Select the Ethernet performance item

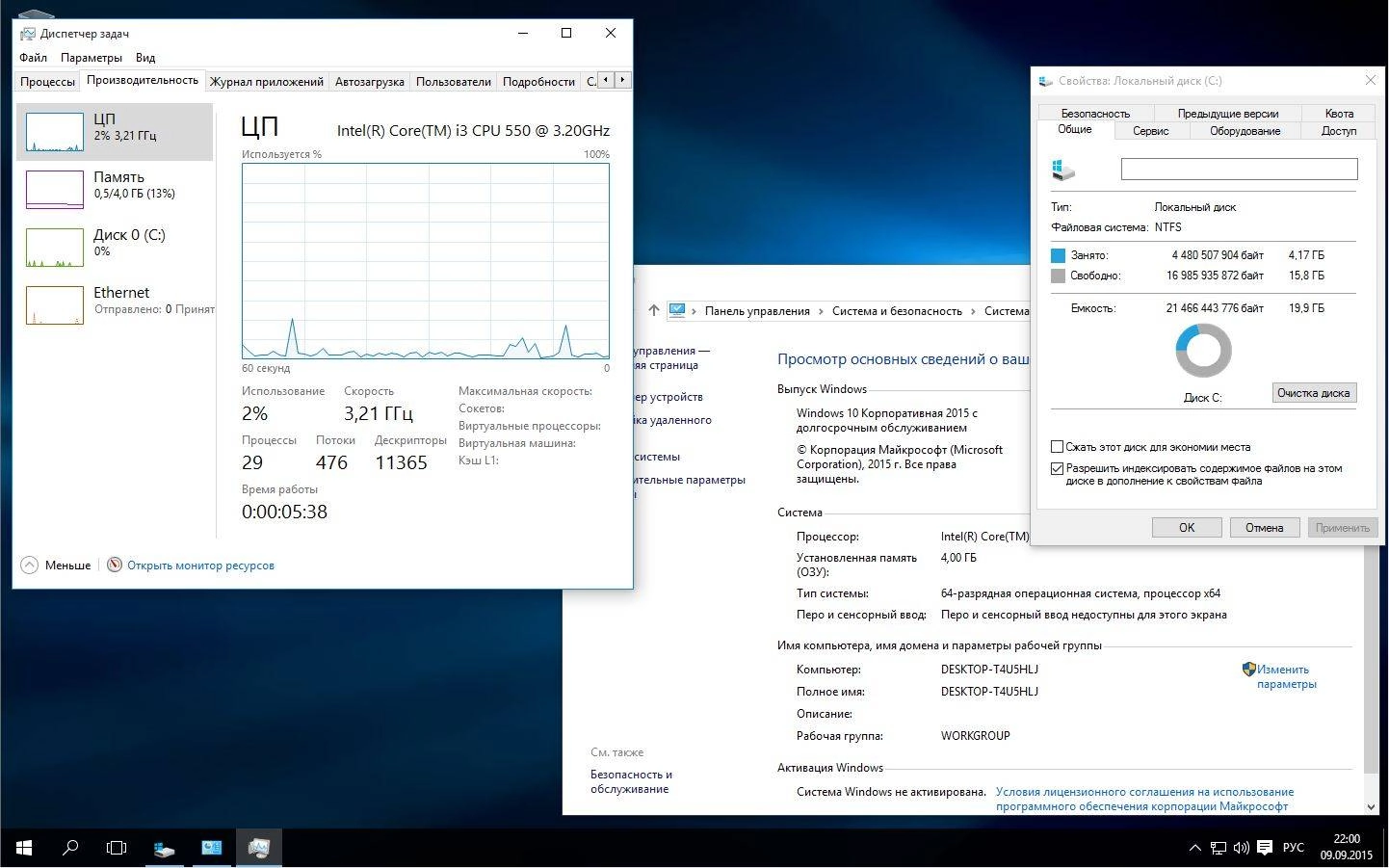pos(115,305)
